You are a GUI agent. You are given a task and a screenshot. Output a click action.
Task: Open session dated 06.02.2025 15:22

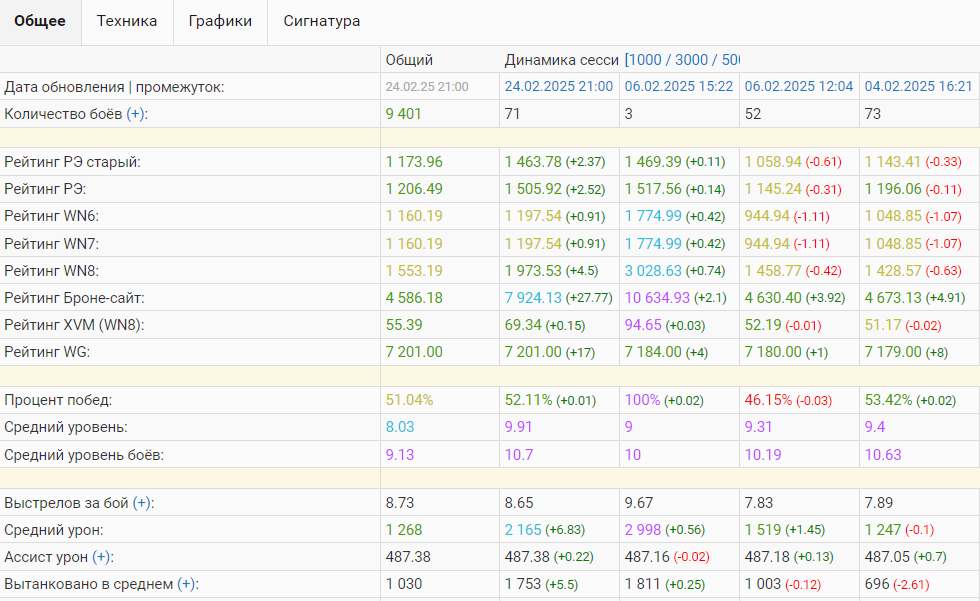(x=678, y=87)
